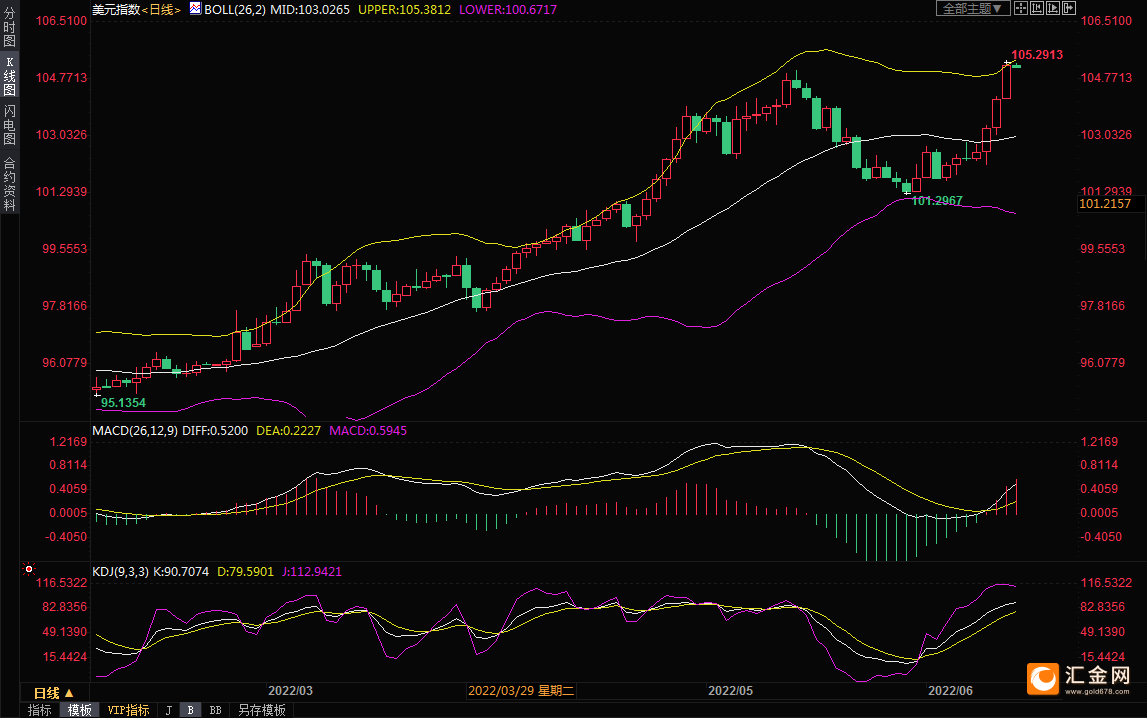Select template J
Viewport: 1147px width, 718px height.
pyautogui.click(x=169, y=710)
